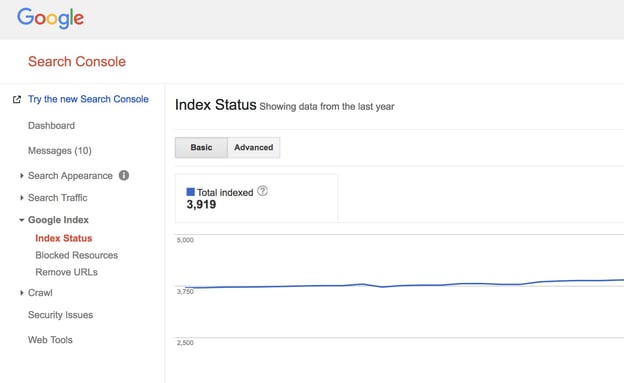Open Security Issues page
Screen dimensions: 624x383
click(60, 315)
